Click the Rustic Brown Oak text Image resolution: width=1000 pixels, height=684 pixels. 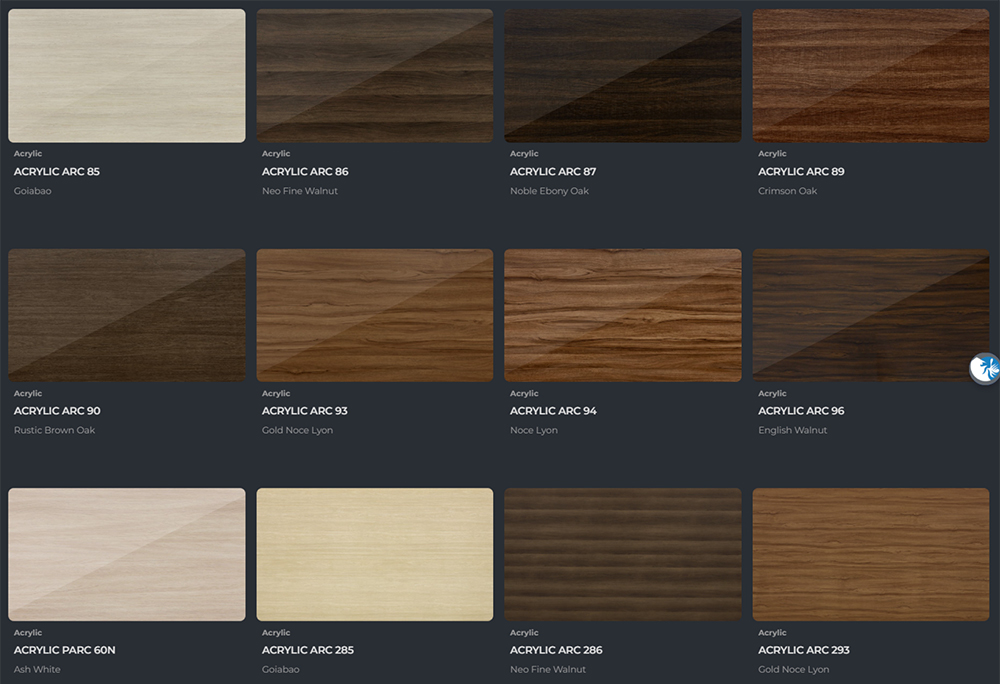tap(54, 430)
